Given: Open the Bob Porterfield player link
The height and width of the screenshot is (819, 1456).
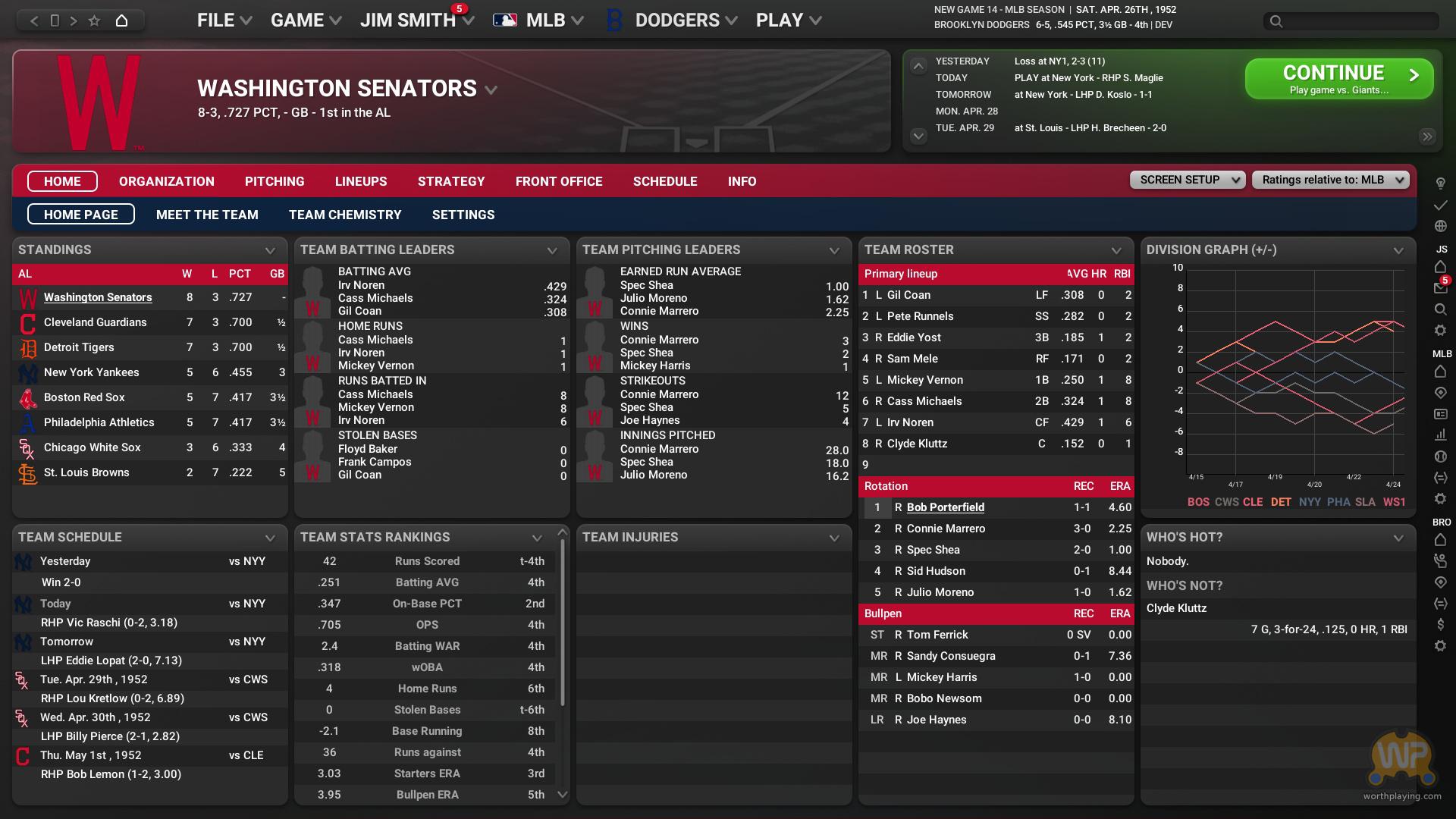Looking at the screenshot, I should (945, 507).
